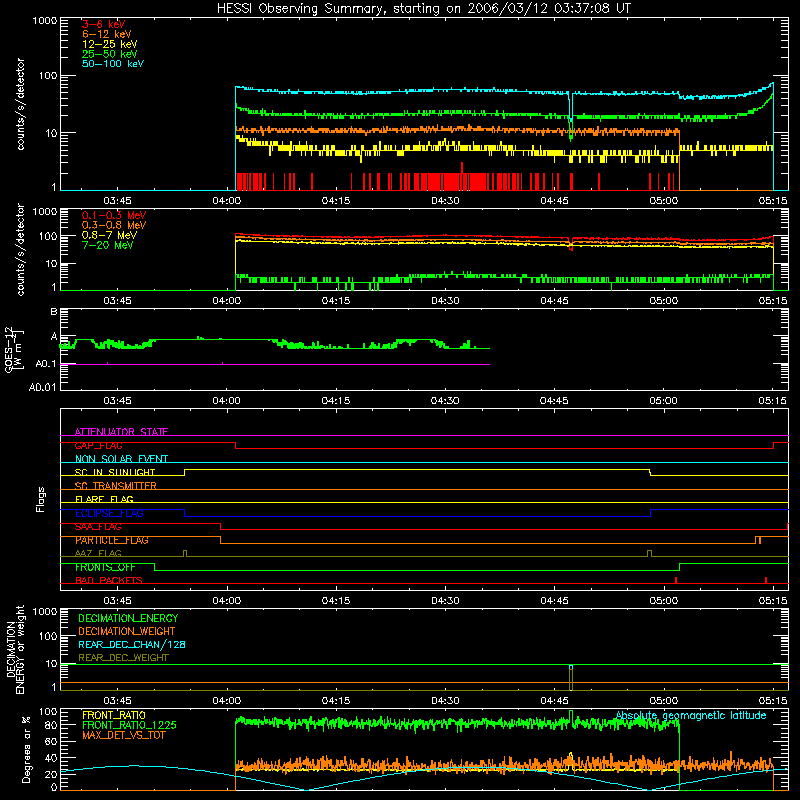Screen dimensions: 800x800
Task: Click 04:00 tick label under the keV panel
Action: (227, 201)
